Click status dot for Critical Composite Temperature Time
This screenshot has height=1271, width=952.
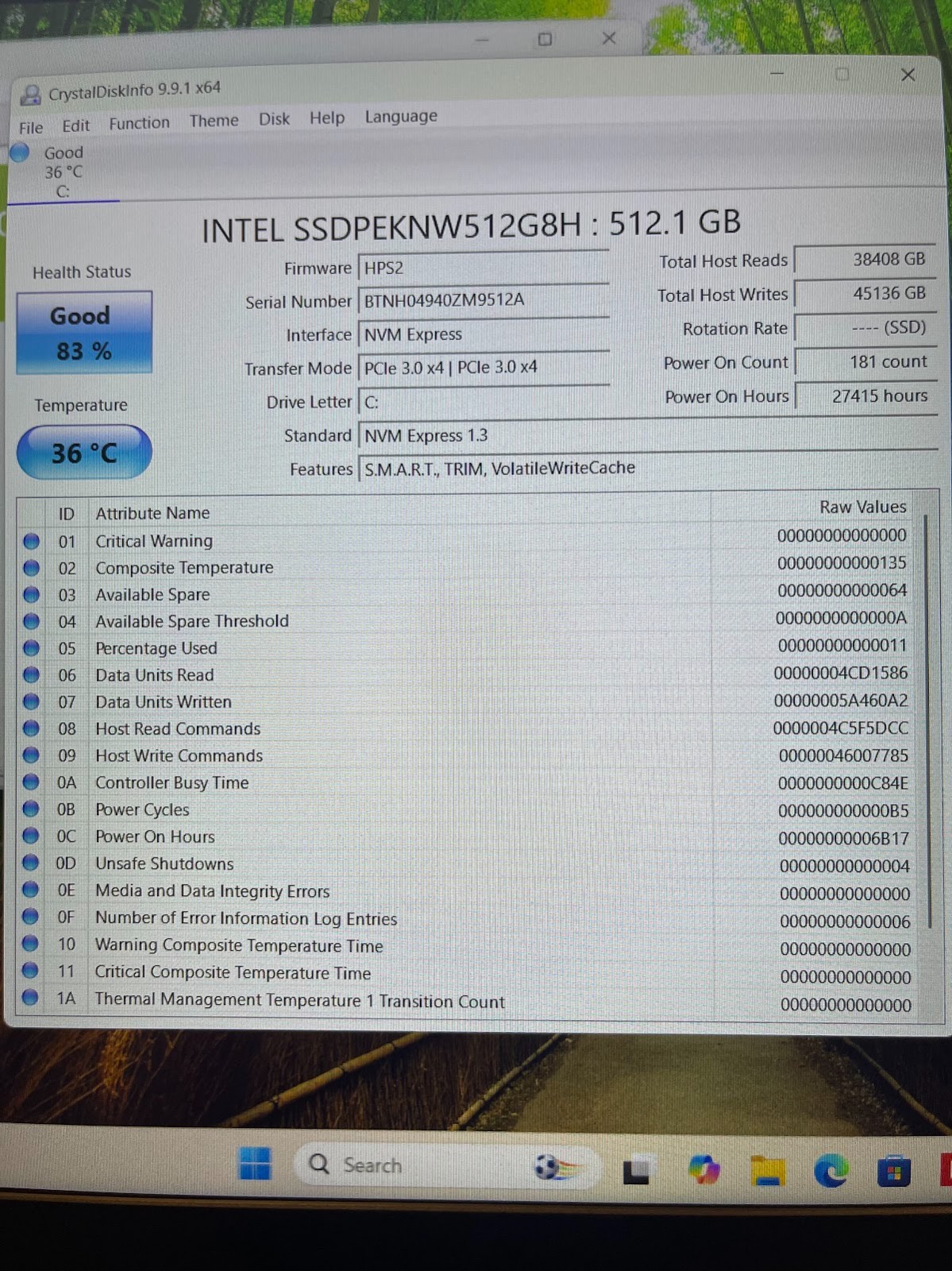[31, 971]
